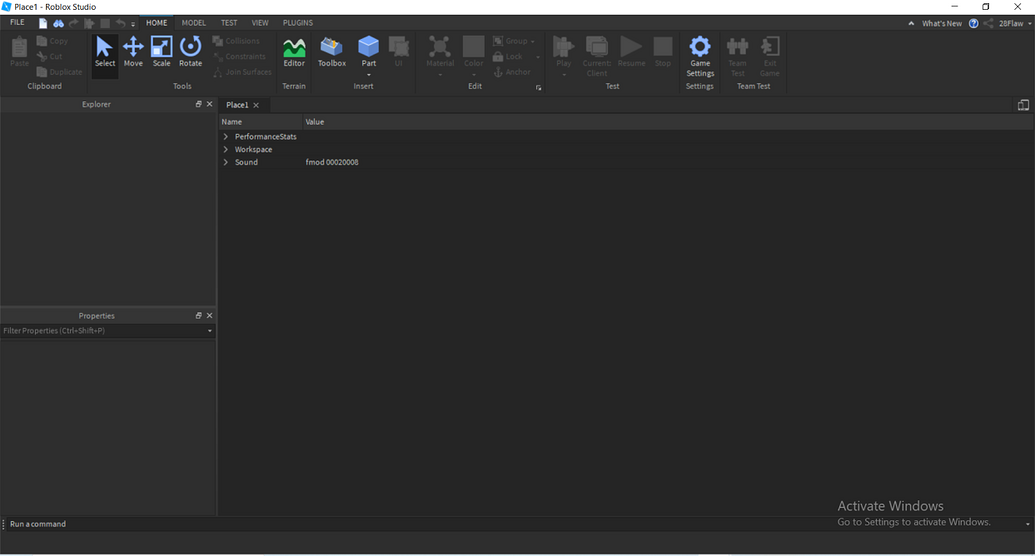This screenshot has width=1035, height=556.
Task: Close the Place1 tab
Action: 256,105
